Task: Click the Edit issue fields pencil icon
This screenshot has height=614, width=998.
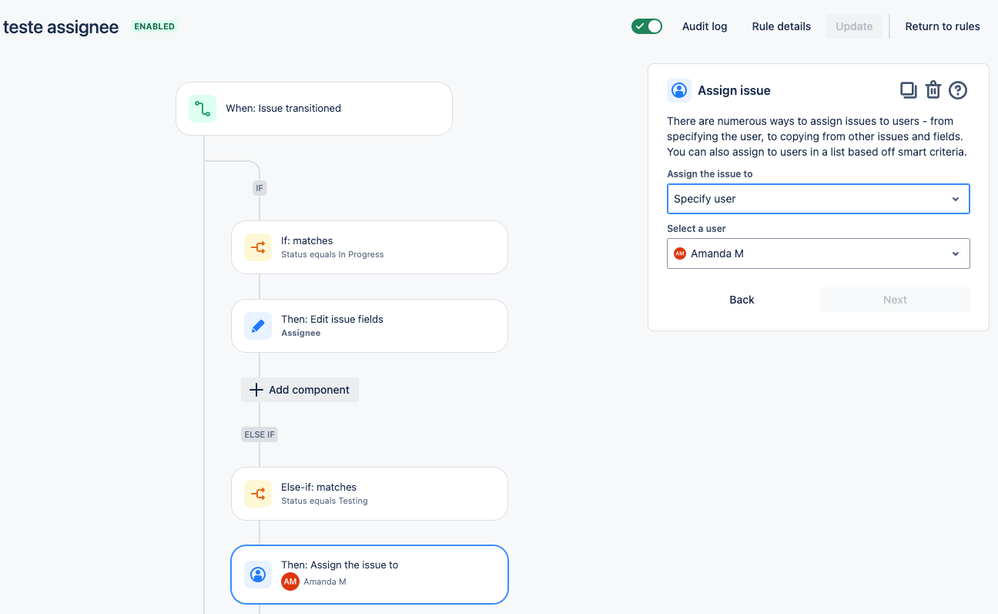Action: [x=258, y=326]
